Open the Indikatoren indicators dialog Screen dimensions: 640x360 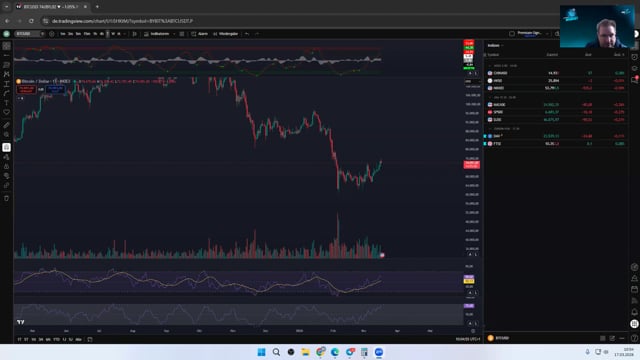tap(156, 34)
